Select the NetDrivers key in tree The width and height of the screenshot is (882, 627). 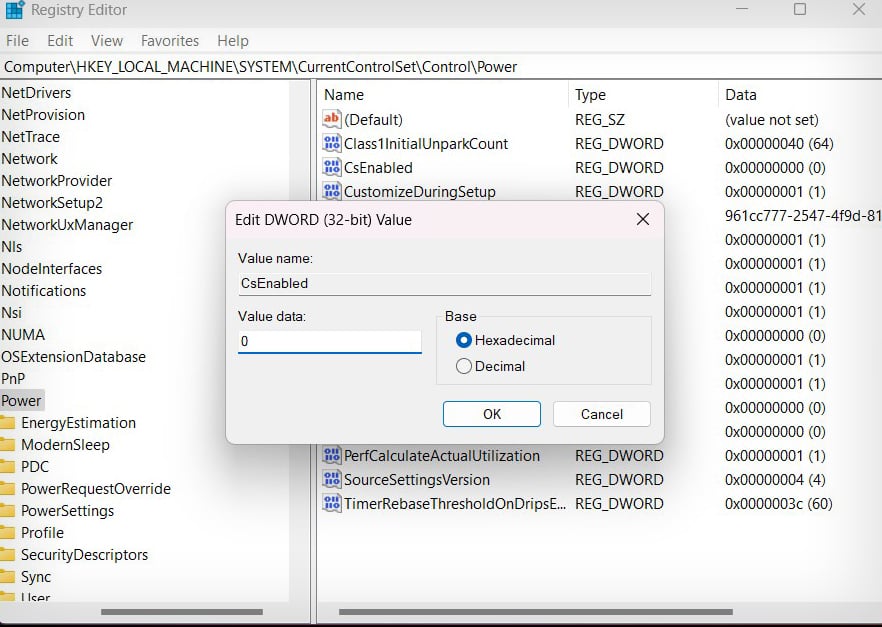point(36,92)
